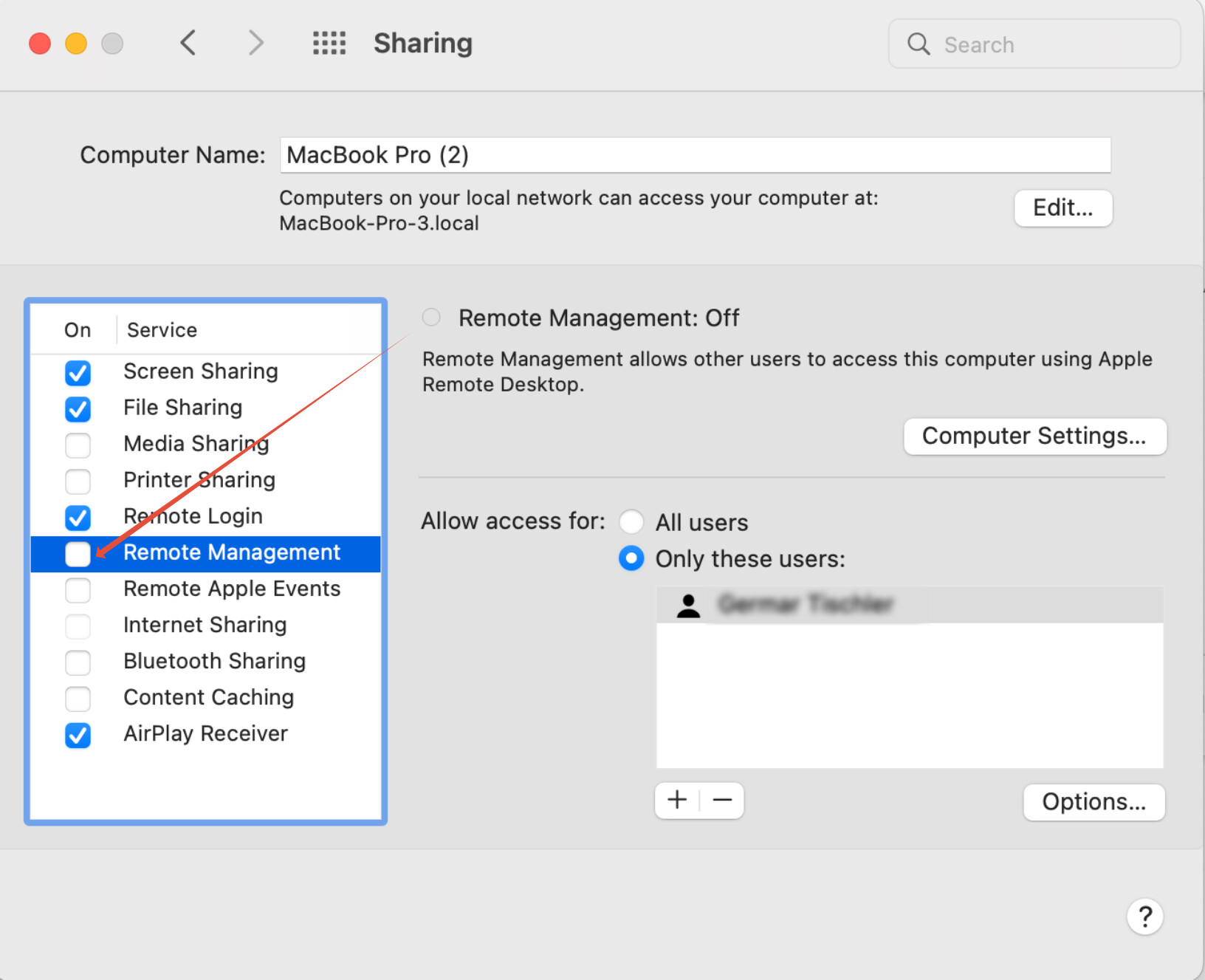Viewport: 1205px width, 980px height.
Task: Click the Edit button for hostname
Action: click(1062, 208)
